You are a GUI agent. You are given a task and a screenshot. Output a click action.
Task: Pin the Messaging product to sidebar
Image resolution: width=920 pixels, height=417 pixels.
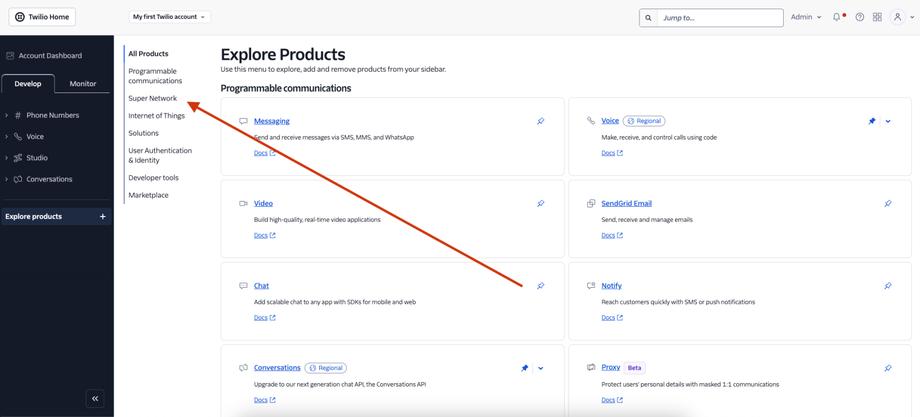[540, 121]
